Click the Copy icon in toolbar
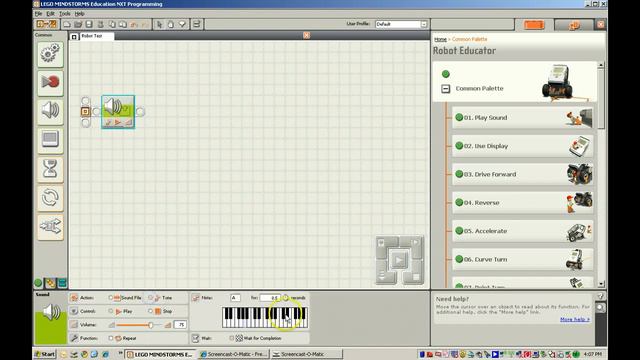Image resolution: width=640 pixels, height=360 pixels. pyautogui.click(x=112, y=24)
